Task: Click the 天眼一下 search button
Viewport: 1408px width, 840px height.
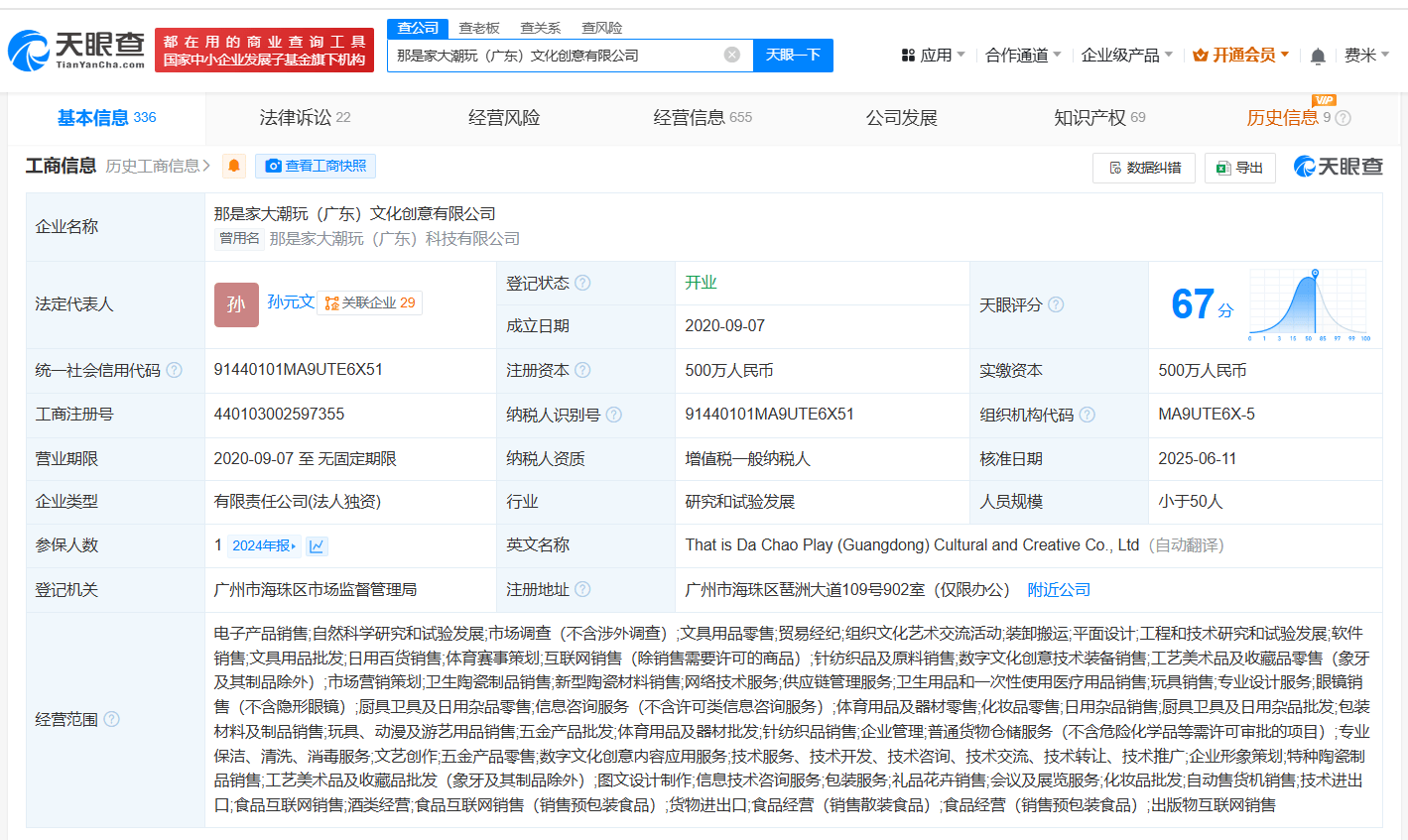Action: (793, 55)
